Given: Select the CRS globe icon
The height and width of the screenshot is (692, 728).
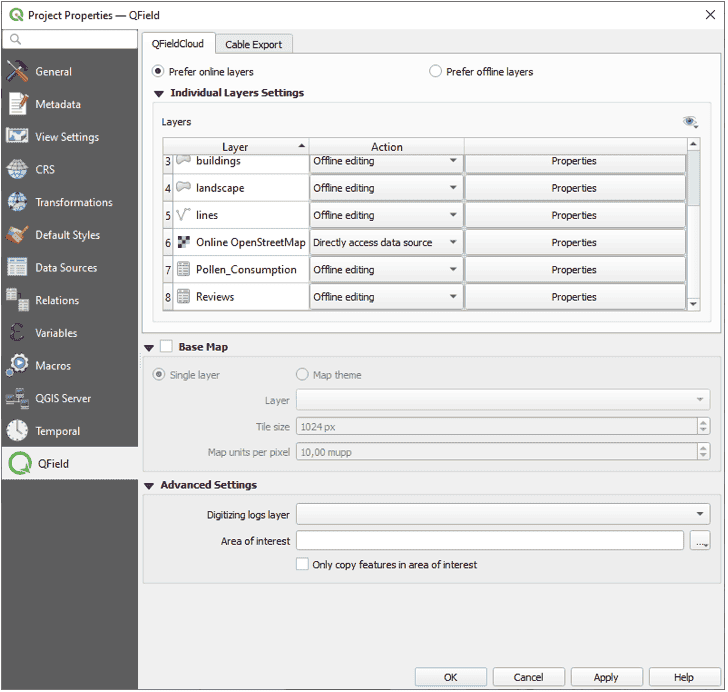Looking at the screenshot, I should point(17,169).
